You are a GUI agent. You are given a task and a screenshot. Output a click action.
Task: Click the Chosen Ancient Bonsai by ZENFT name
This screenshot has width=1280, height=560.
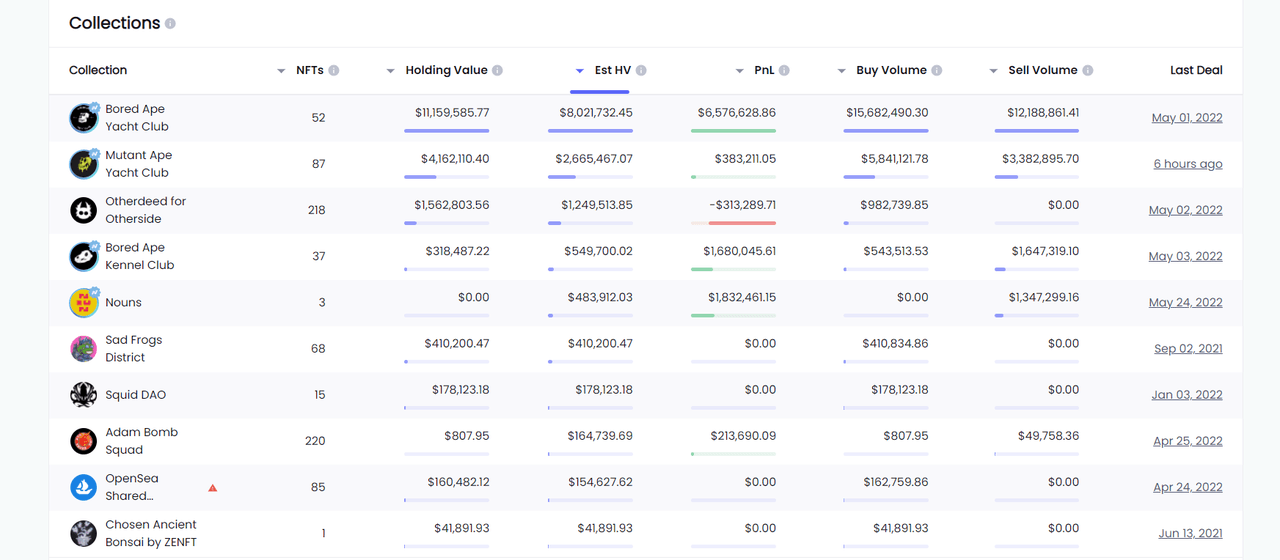(151, 533)
